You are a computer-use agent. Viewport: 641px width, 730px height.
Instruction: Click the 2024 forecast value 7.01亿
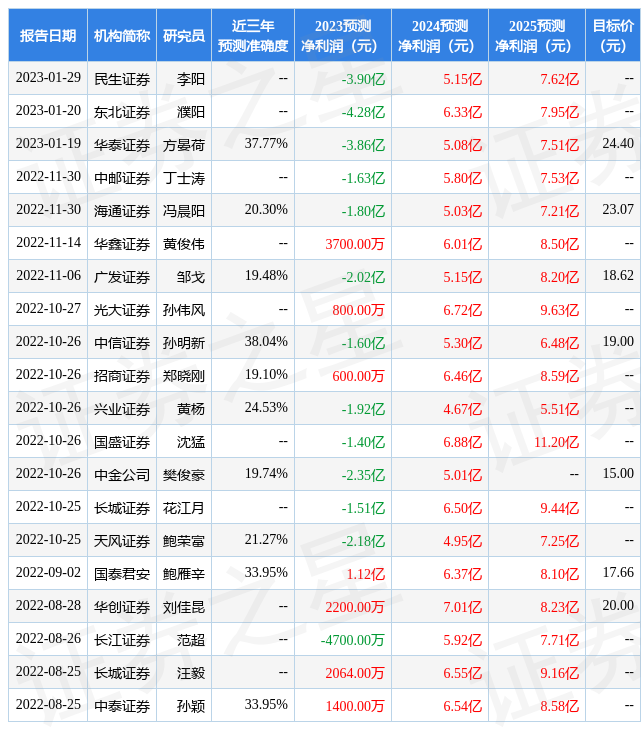(462, 607)
